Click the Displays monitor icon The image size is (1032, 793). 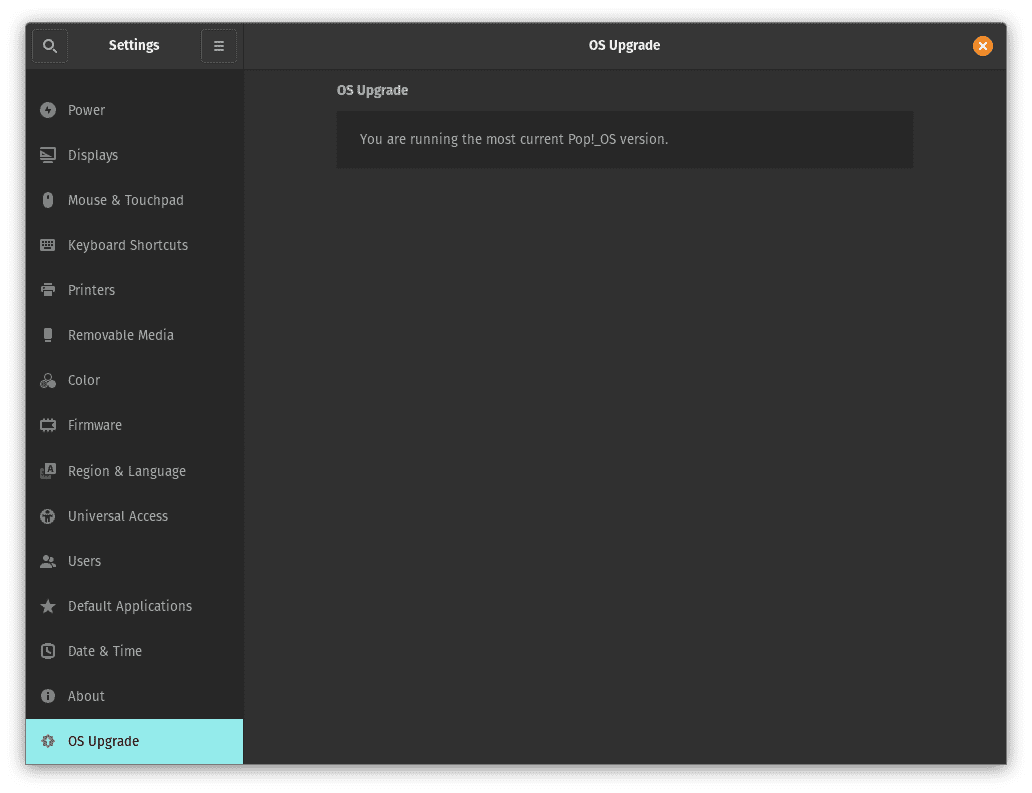point(48,155)
